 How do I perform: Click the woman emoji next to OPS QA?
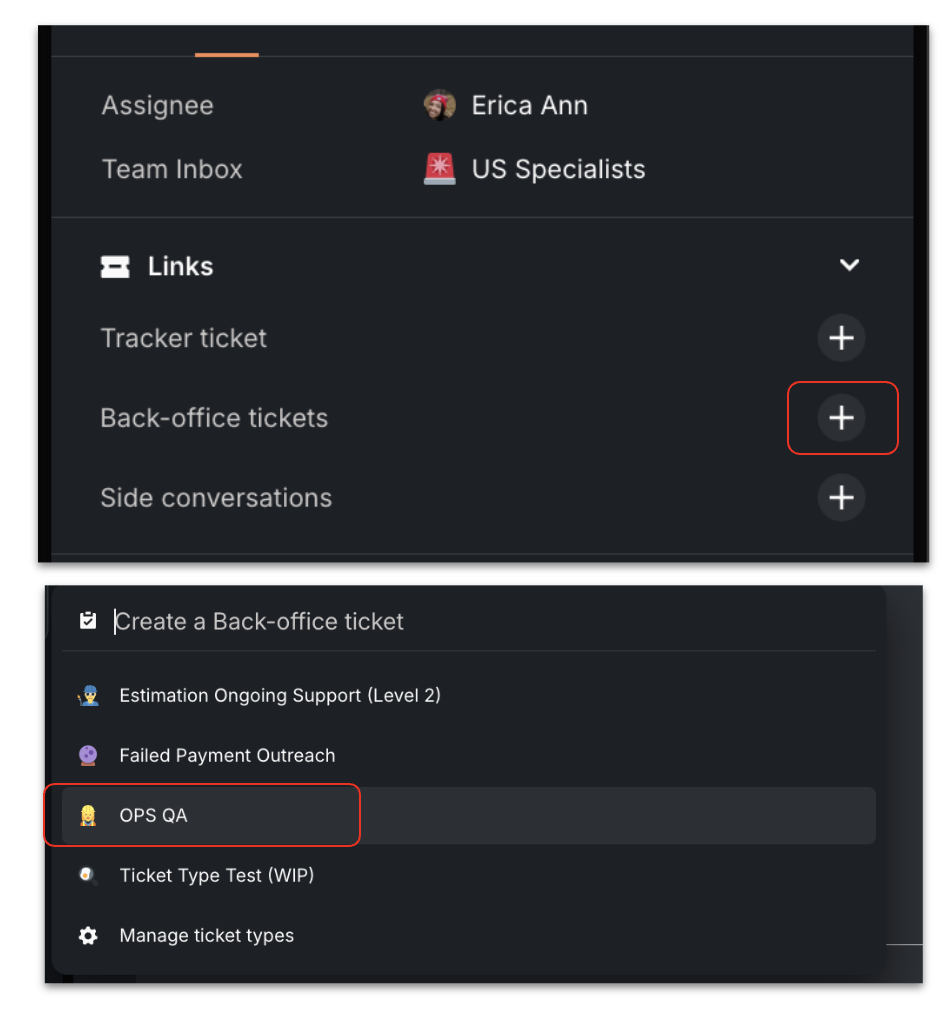88,815
